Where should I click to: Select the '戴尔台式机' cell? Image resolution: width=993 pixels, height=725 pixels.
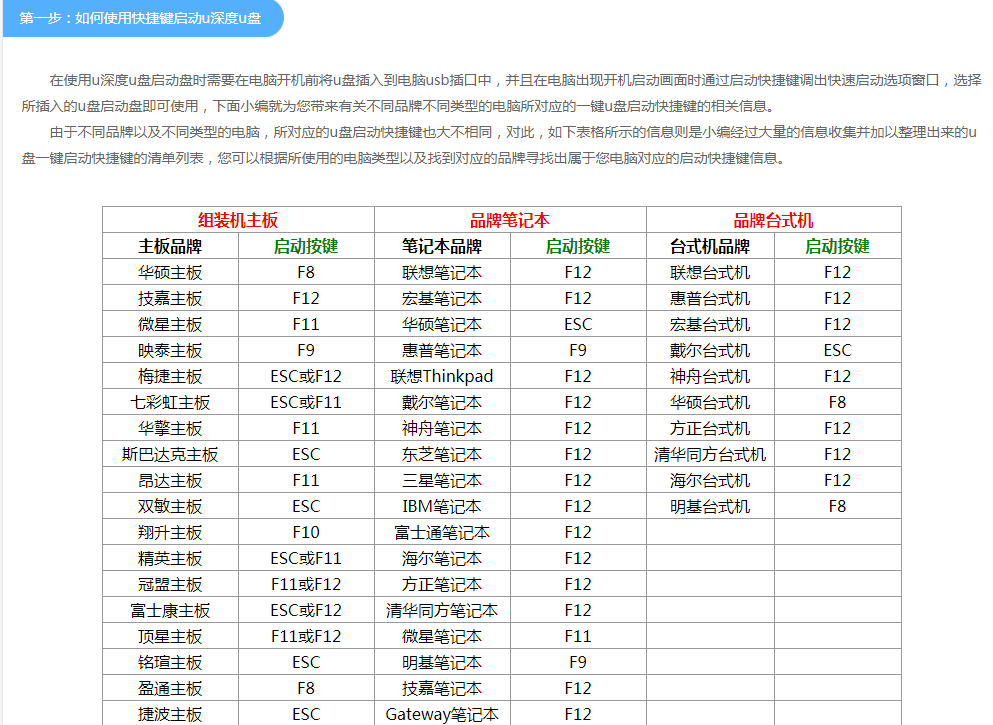point(710,350)
